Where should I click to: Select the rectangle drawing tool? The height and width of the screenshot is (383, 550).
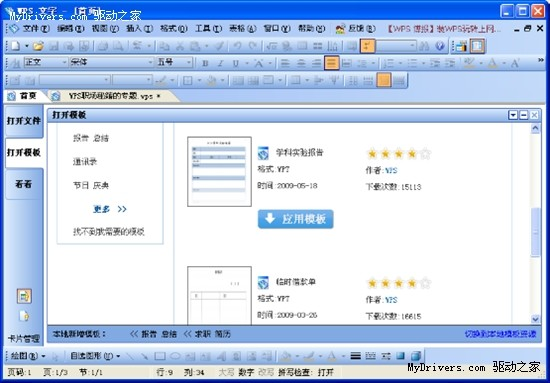click(x=160, y=356)
